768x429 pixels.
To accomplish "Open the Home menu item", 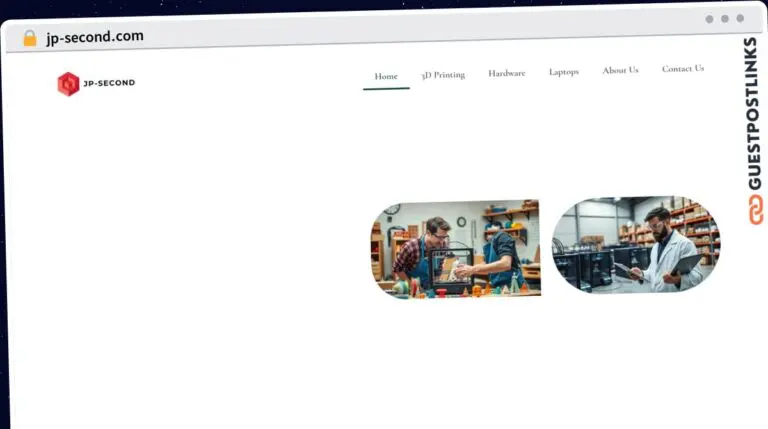I will click(x=386, y=76).
